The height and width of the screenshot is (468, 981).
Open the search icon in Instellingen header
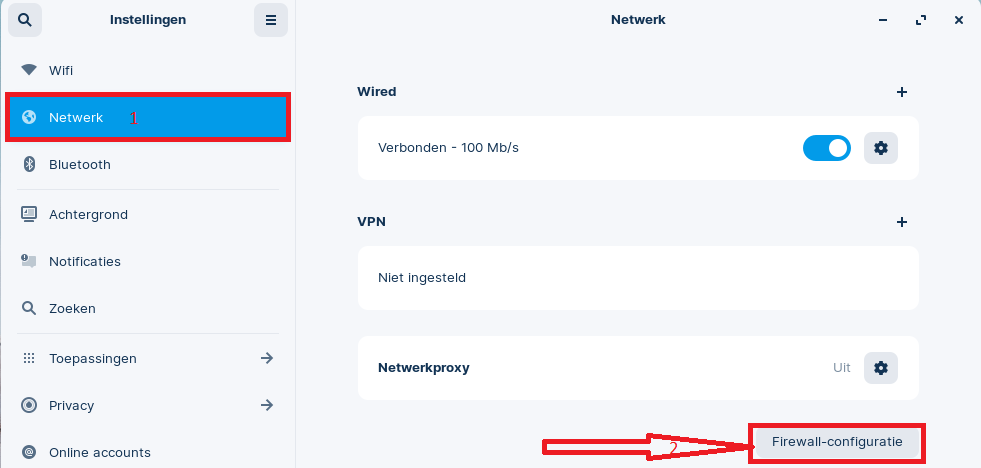point(24,20)
